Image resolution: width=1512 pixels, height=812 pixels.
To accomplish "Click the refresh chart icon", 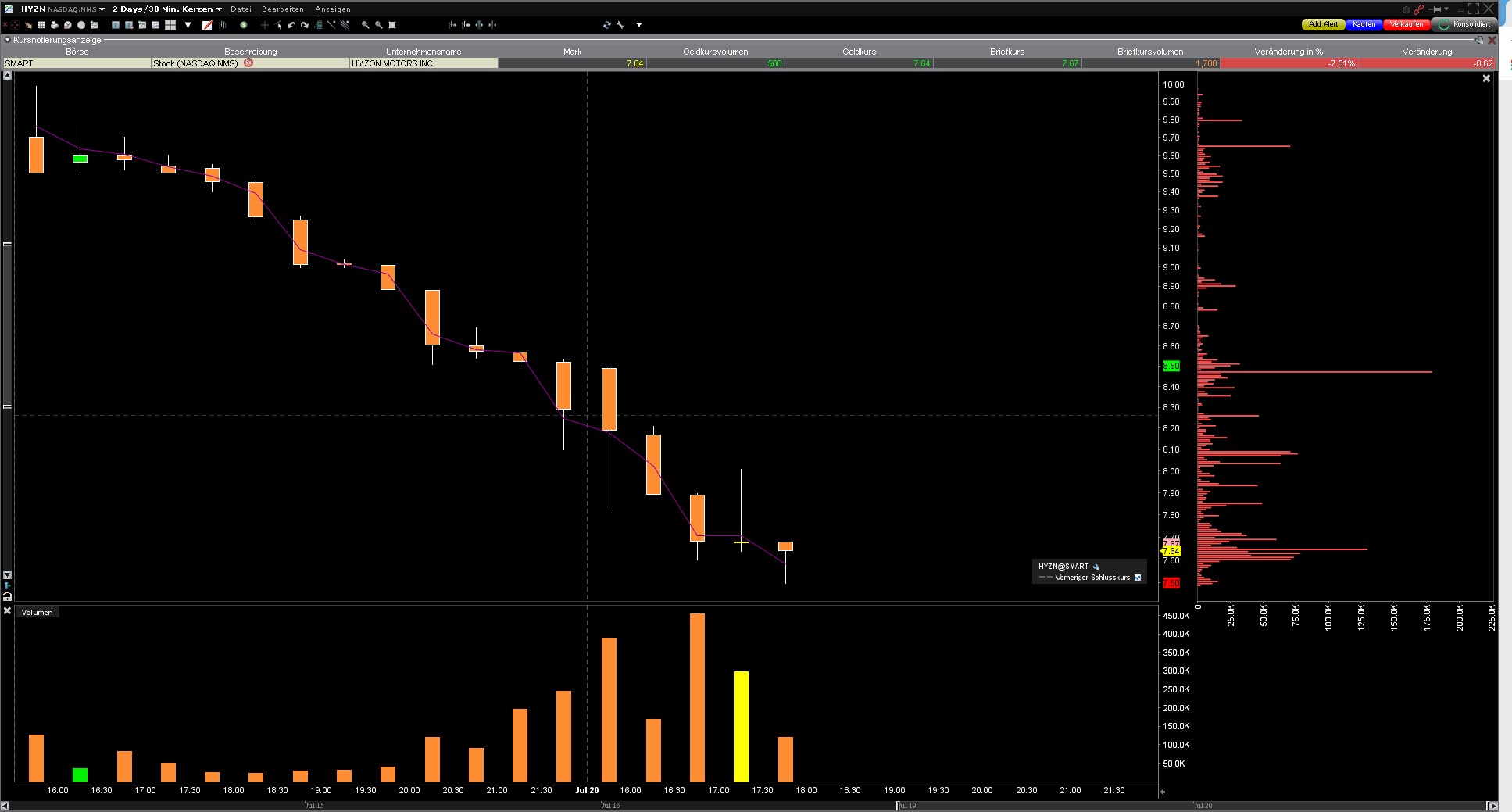I will point(606,25).
